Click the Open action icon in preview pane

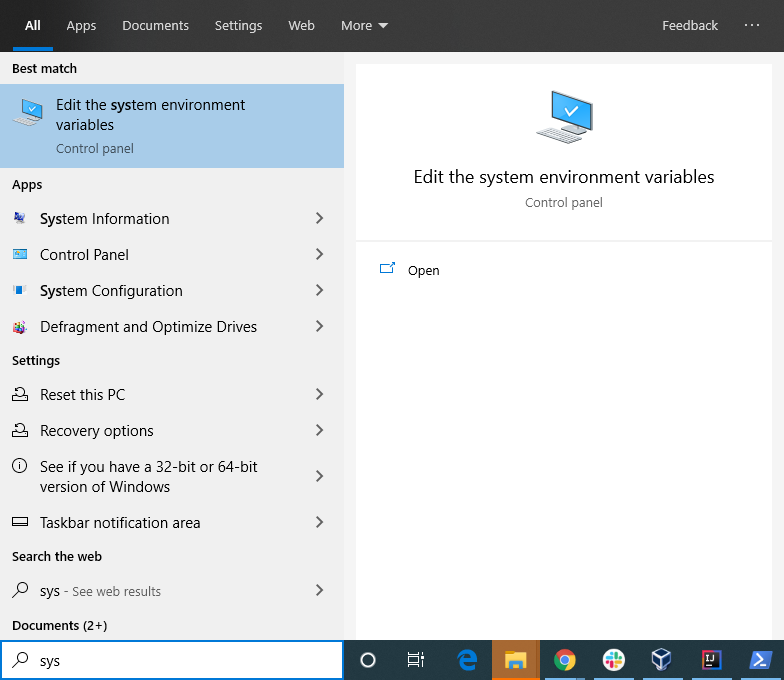tap(388, 268)
